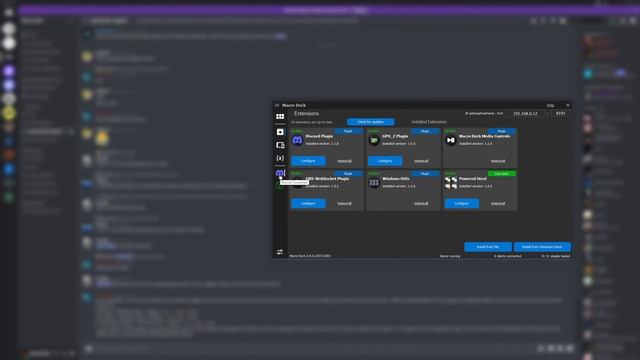The image size is (640, 360).
Task: Click the Macro Deck version text in status bar
Action: coord(310,256)
